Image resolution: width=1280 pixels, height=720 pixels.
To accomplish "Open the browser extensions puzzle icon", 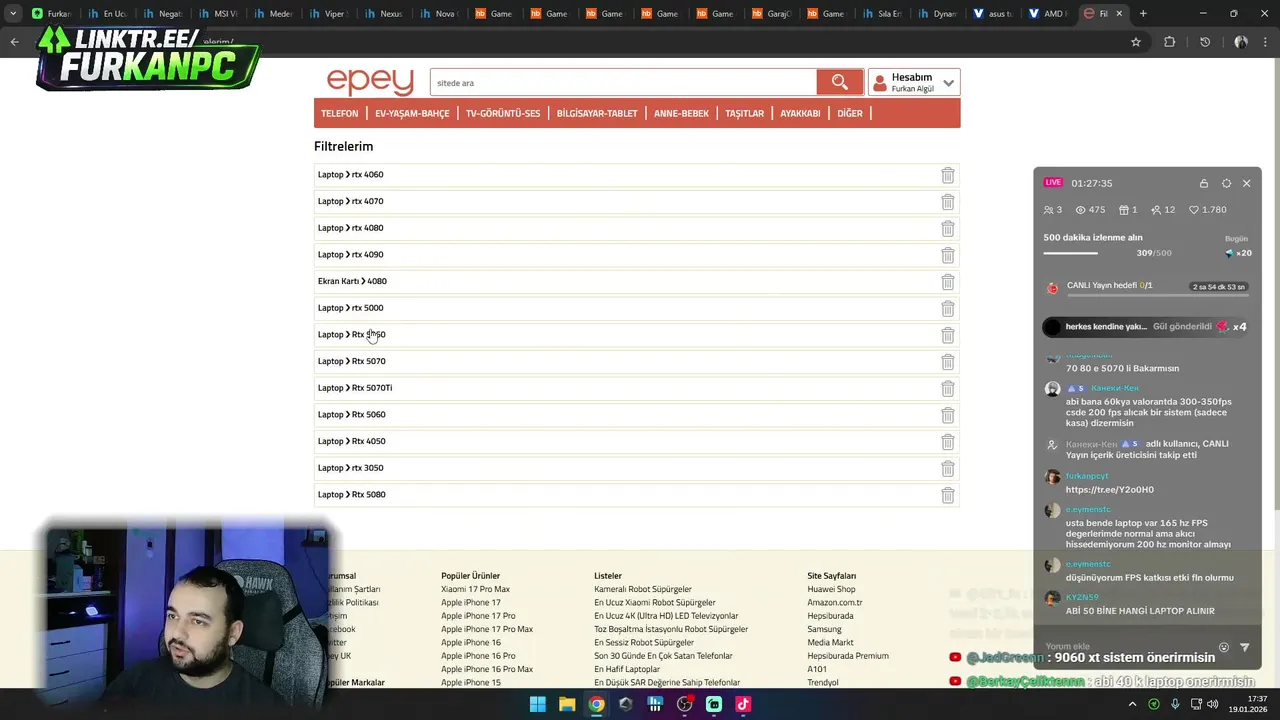I will coord(1169,42).
